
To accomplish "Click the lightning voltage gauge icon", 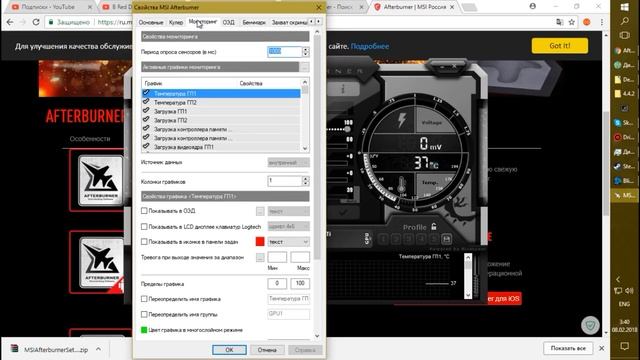I will pos(402,120).
